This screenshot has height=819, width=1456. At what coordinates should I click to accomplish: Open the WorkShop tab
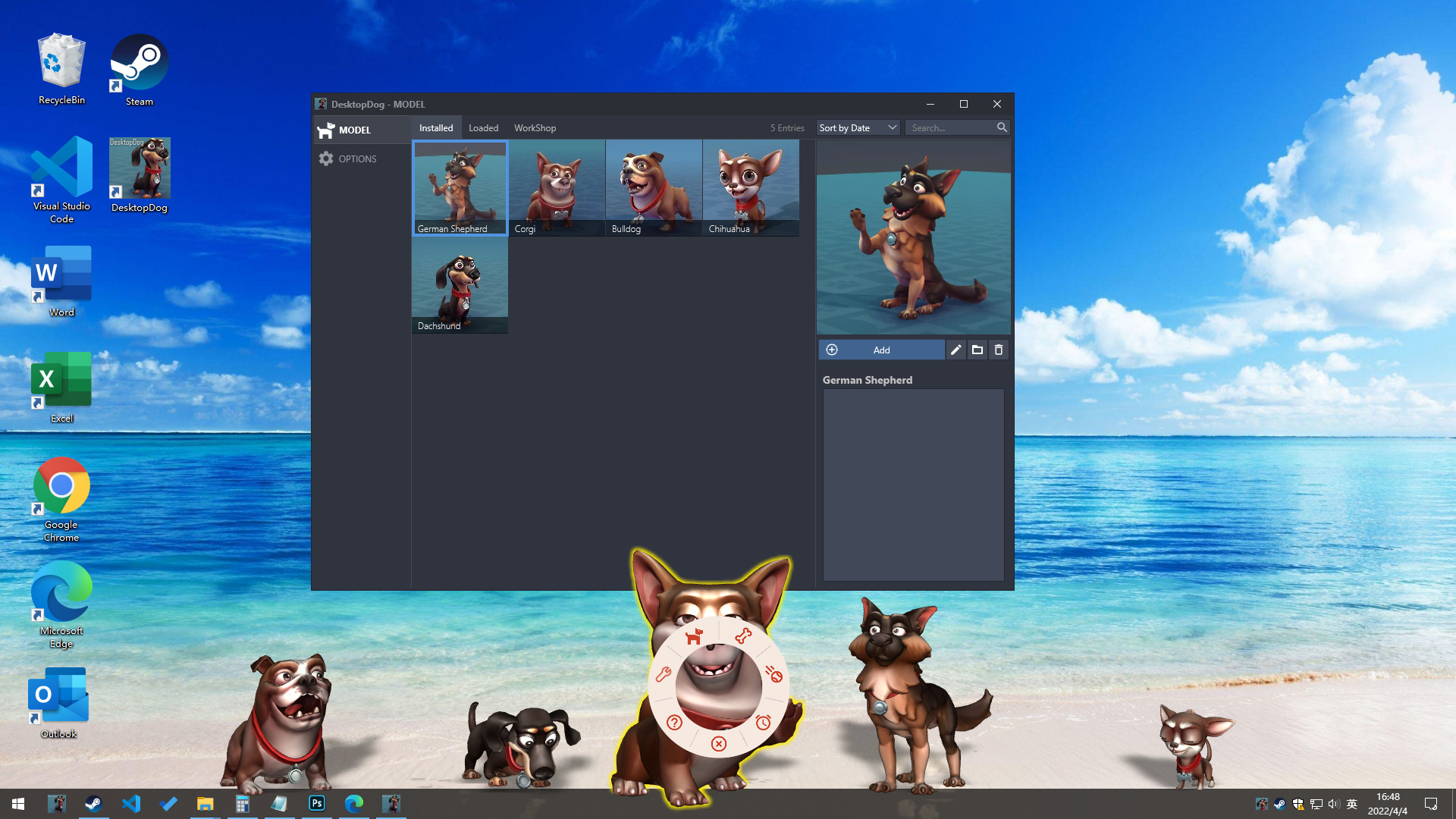point(535,127)
